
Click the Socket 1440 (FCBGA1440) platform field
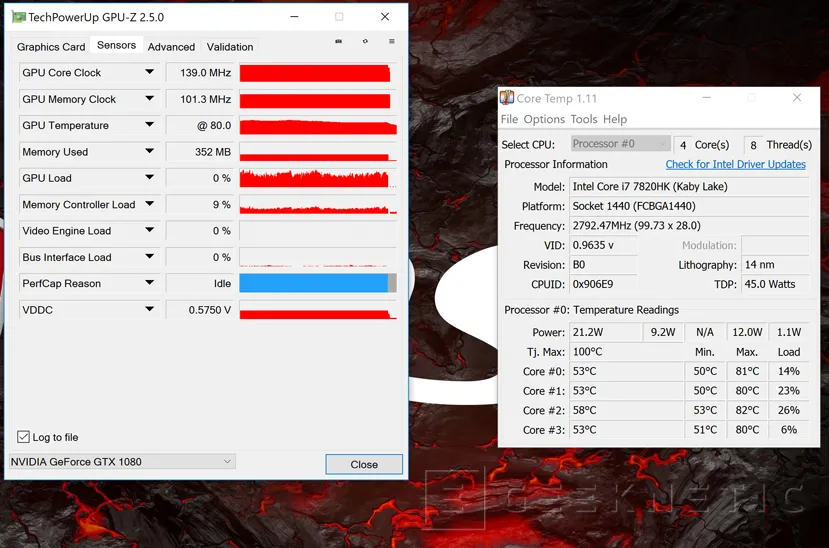click(689, 206)
